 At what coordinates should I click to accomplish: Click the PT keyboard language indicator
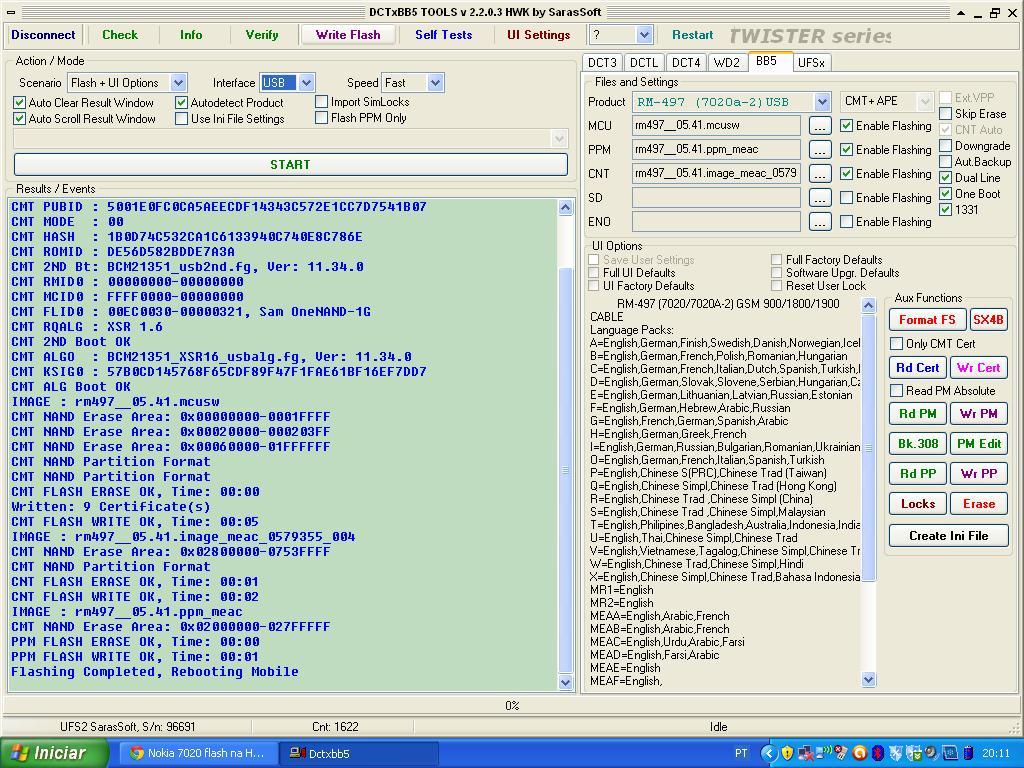741,753
